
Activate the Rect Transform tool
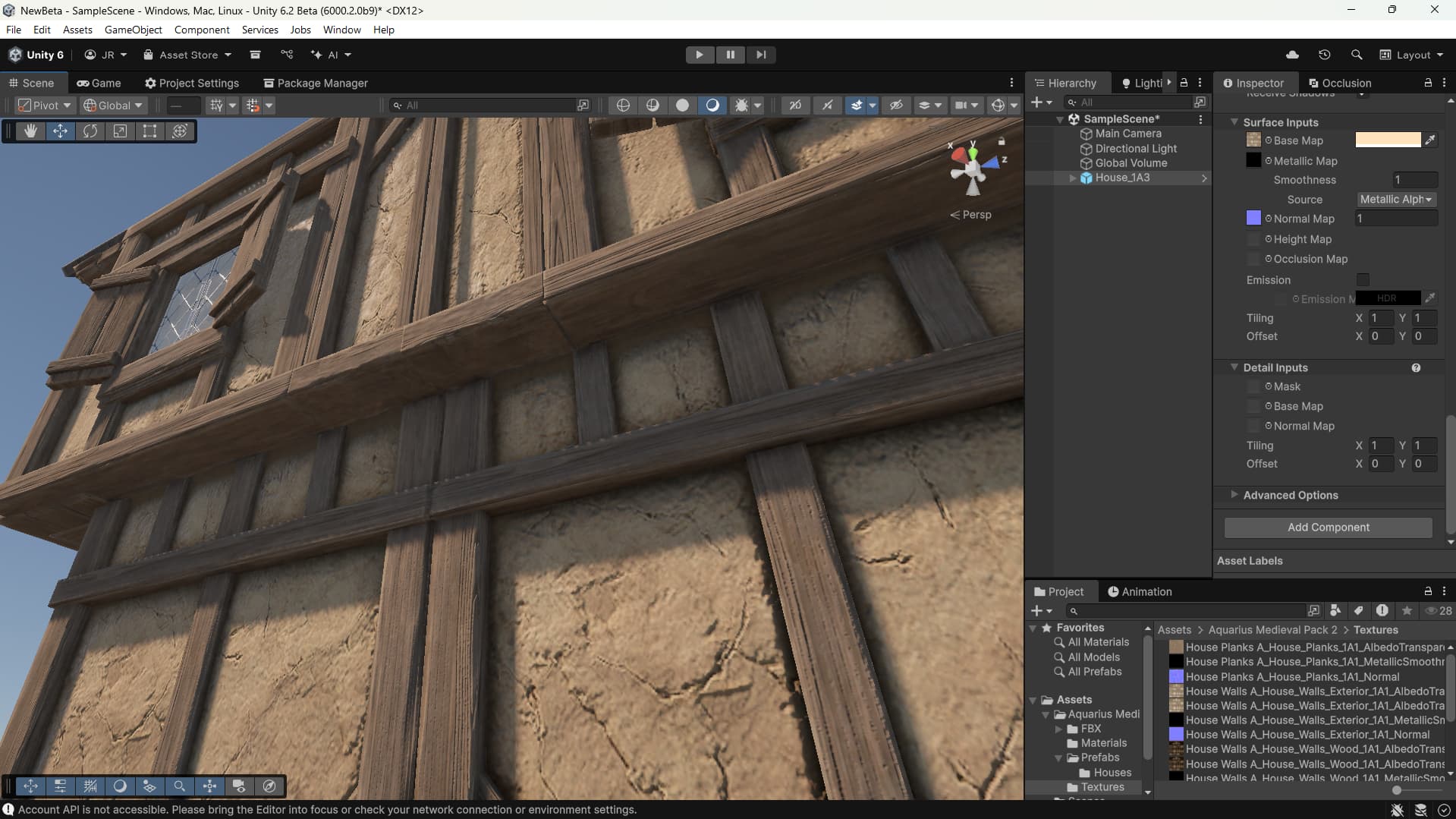(x=149, y=131)
